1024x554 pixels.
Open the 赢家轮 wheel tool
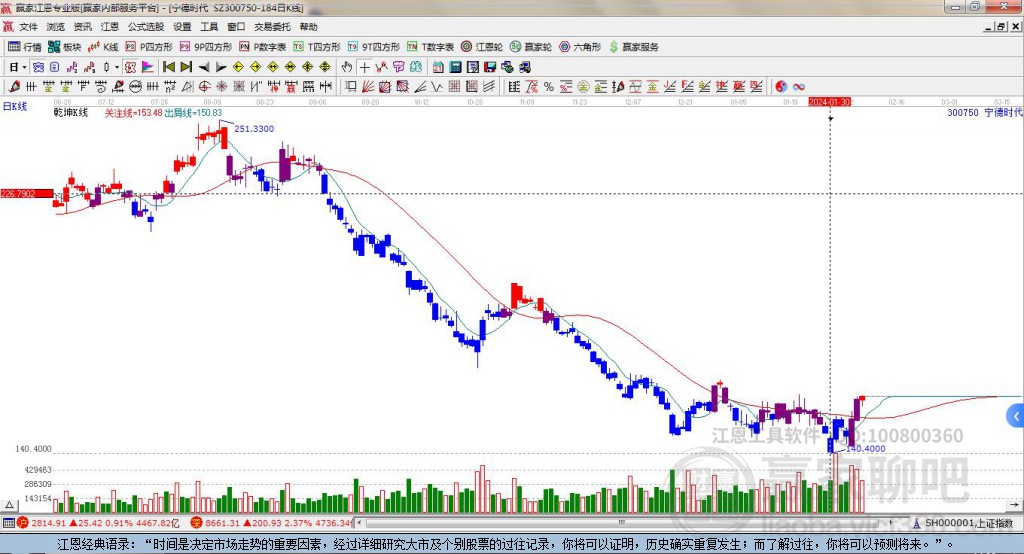[531, 47]
